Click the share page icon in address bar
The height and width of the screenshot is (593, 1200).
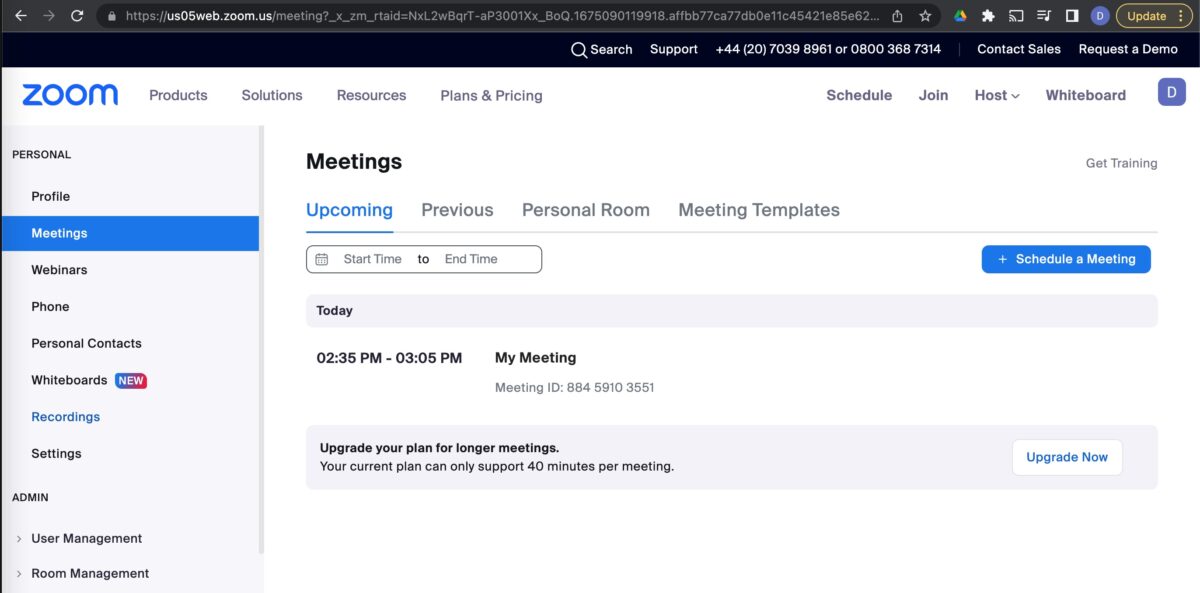tap(897, 16)
